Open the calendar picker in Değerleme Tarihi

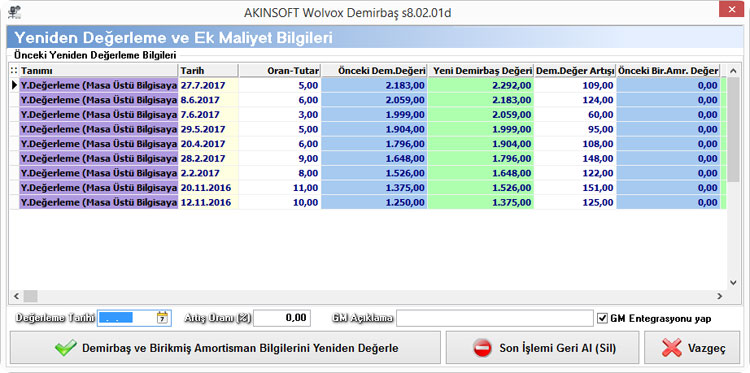(162, 318)
